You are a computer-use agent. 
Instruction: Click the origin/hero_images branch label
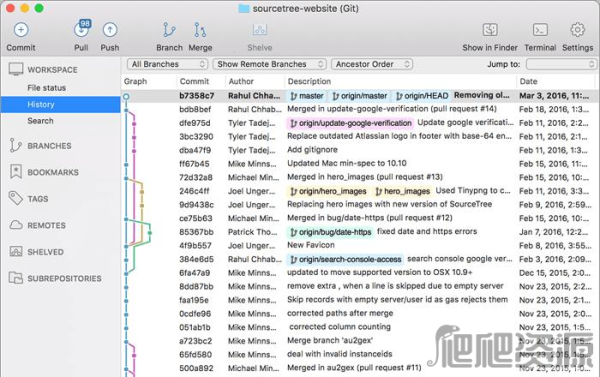pyautogui.click(x=328, y=191)
